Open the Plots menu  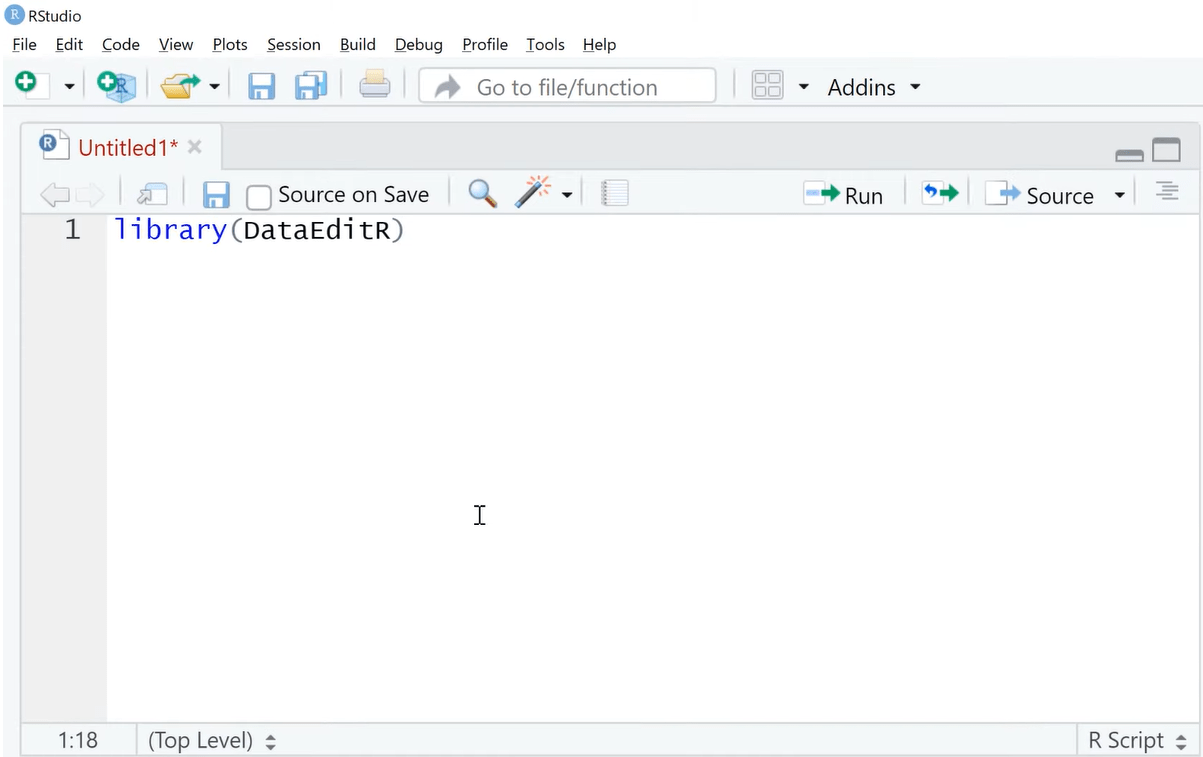coord(230,44)
